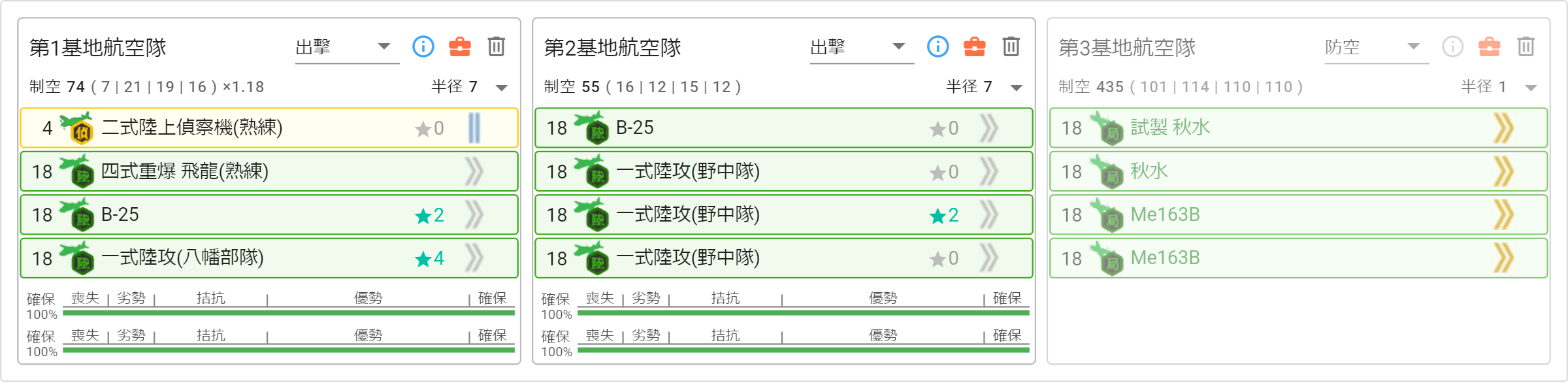The height and width of the screenshot is (383, 1568).
Task: Click proficiency chevron of 試製 秋水
Action: coord(1503,128)
